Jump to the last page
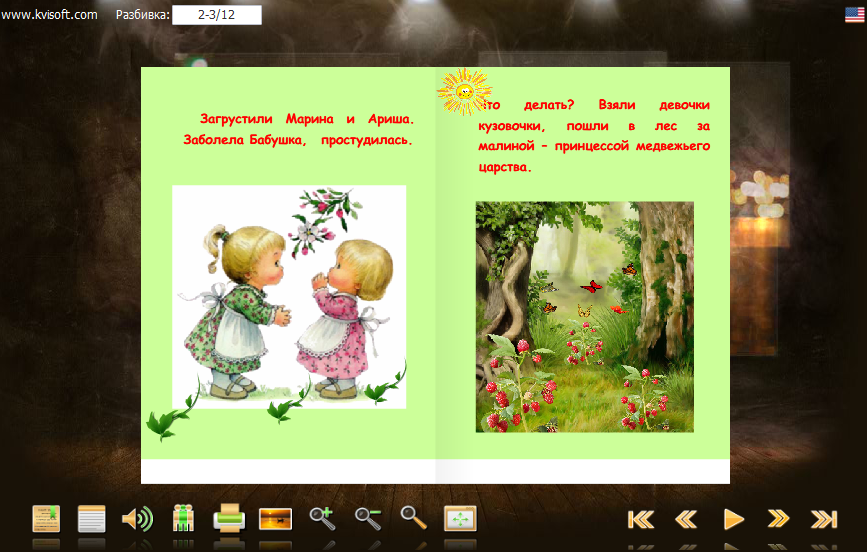This screenshot has width=867, height=552. pos(824,519)
